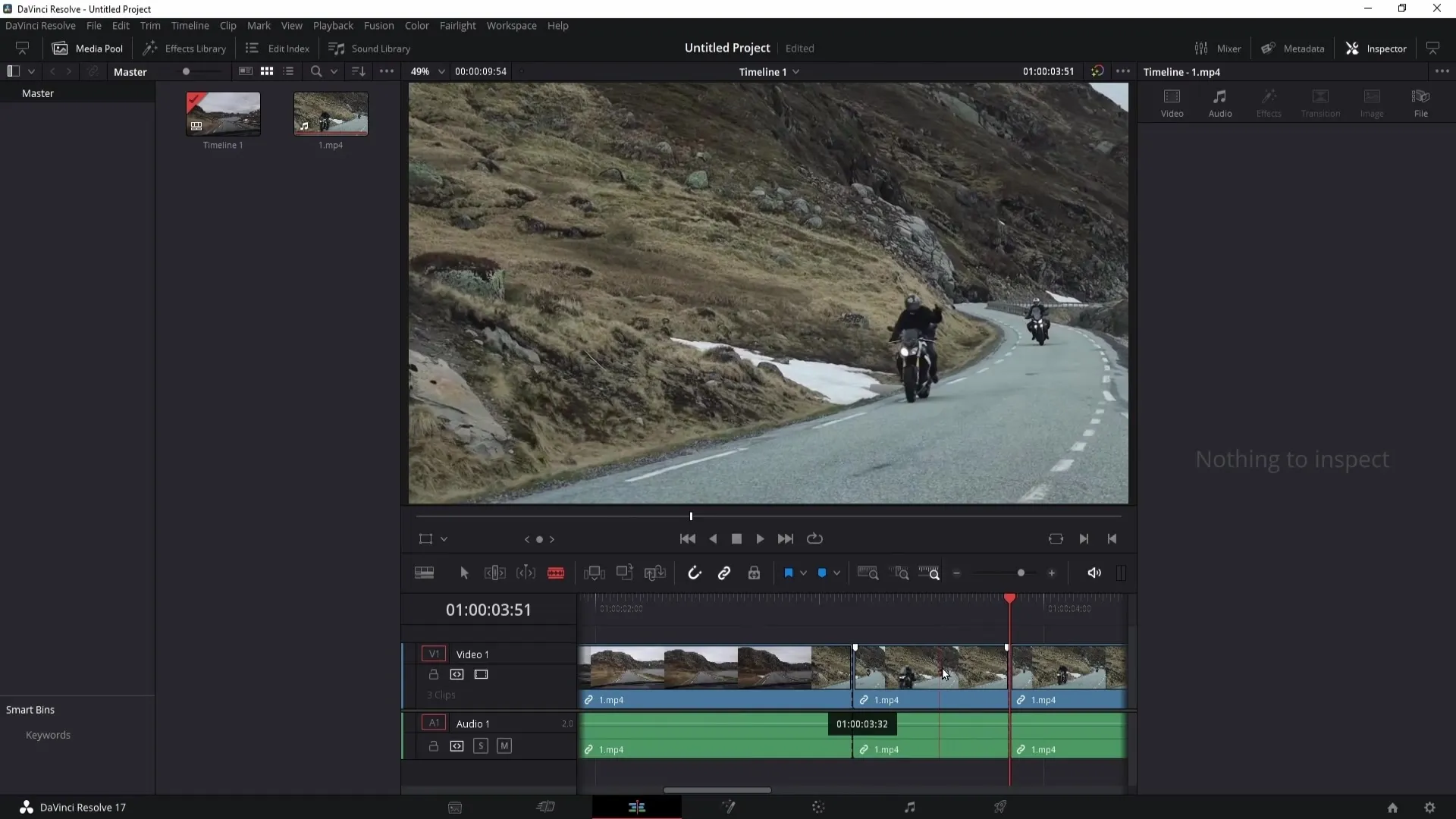Toggle Auto Track Selector on Video 1
Image resolution: width=1456 pixels, height=819 pixels.
(457, 674)
